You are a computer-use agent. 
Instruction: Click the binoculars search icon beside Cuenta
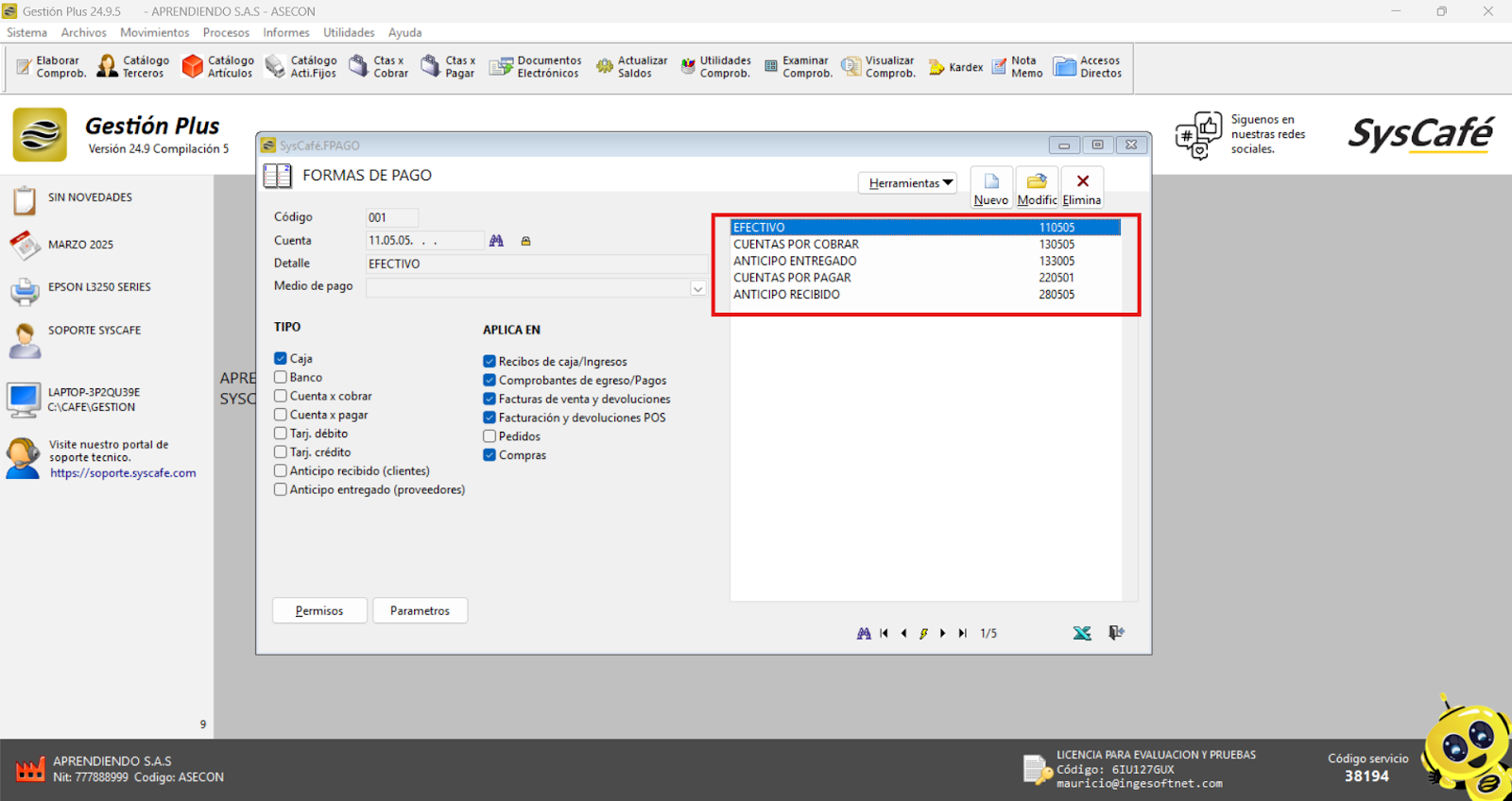point(496,241)
